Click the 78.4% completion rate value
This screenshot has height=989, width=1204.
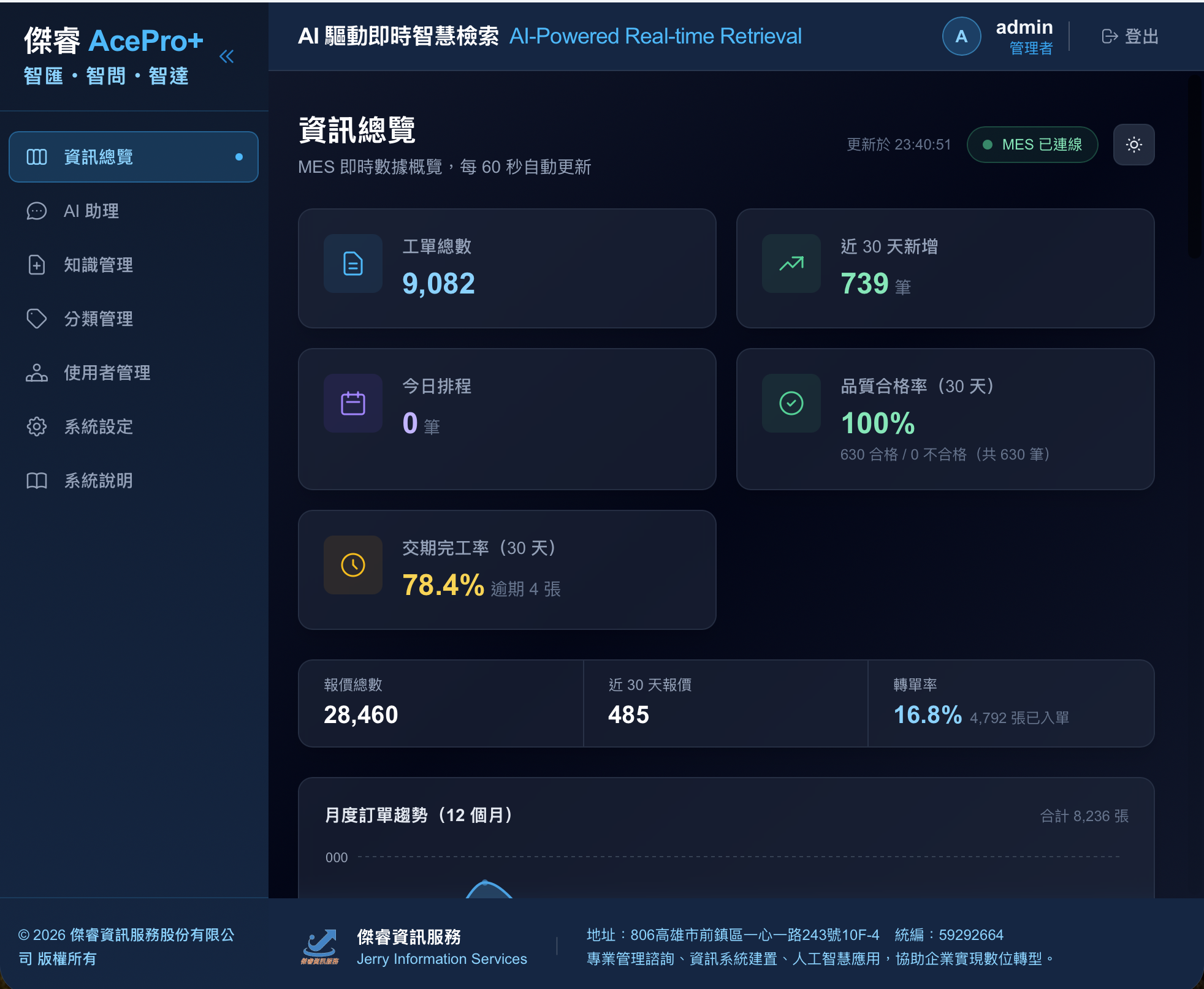pos(443,585)
